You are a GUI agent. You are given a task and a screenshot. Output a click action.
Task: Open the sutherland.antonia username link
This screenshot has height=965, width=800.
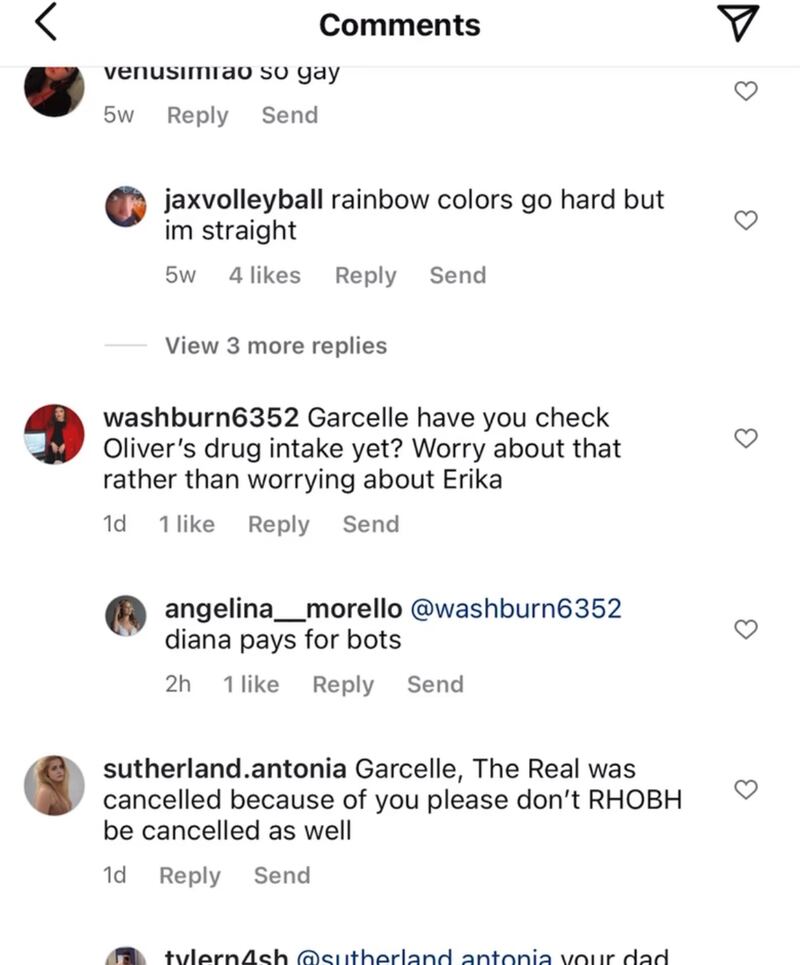226,769
